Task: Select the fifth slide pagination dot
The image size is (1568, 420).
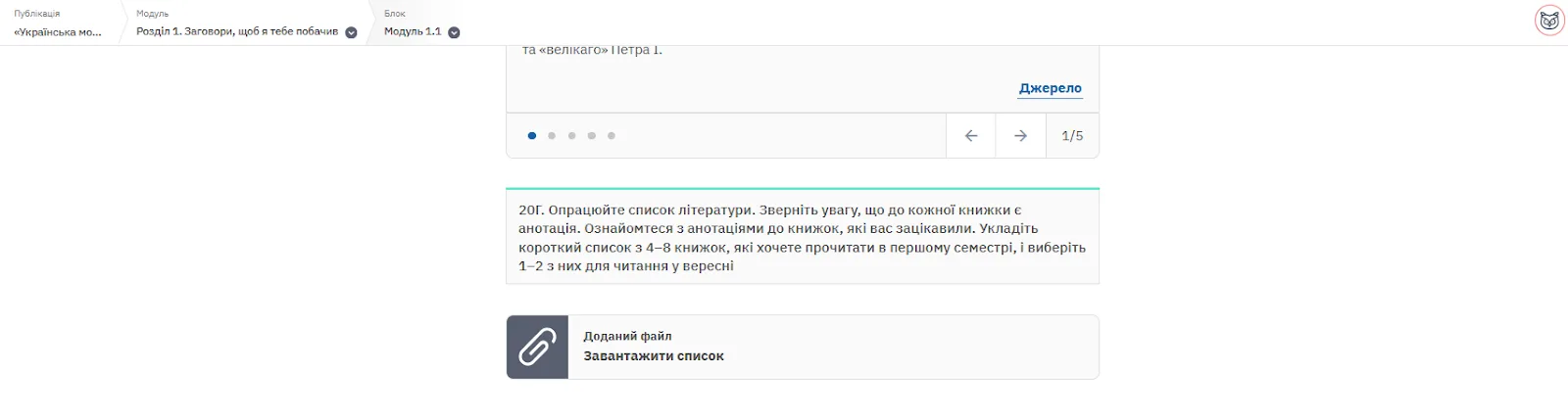Action: pos(612,136)
